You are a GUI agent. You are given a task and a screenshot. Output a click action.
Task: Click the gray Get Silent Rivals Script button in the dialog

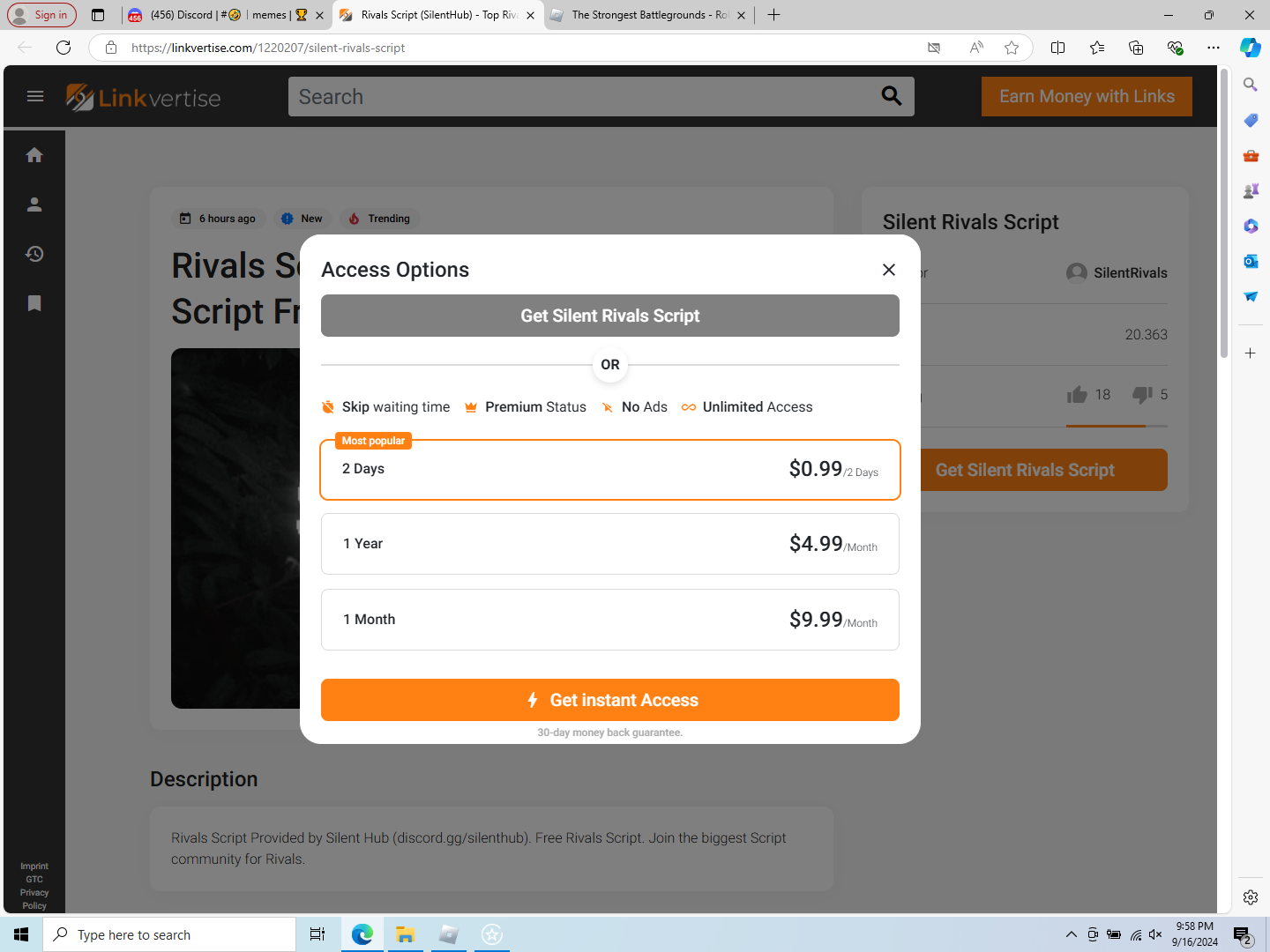pos(610,316)
